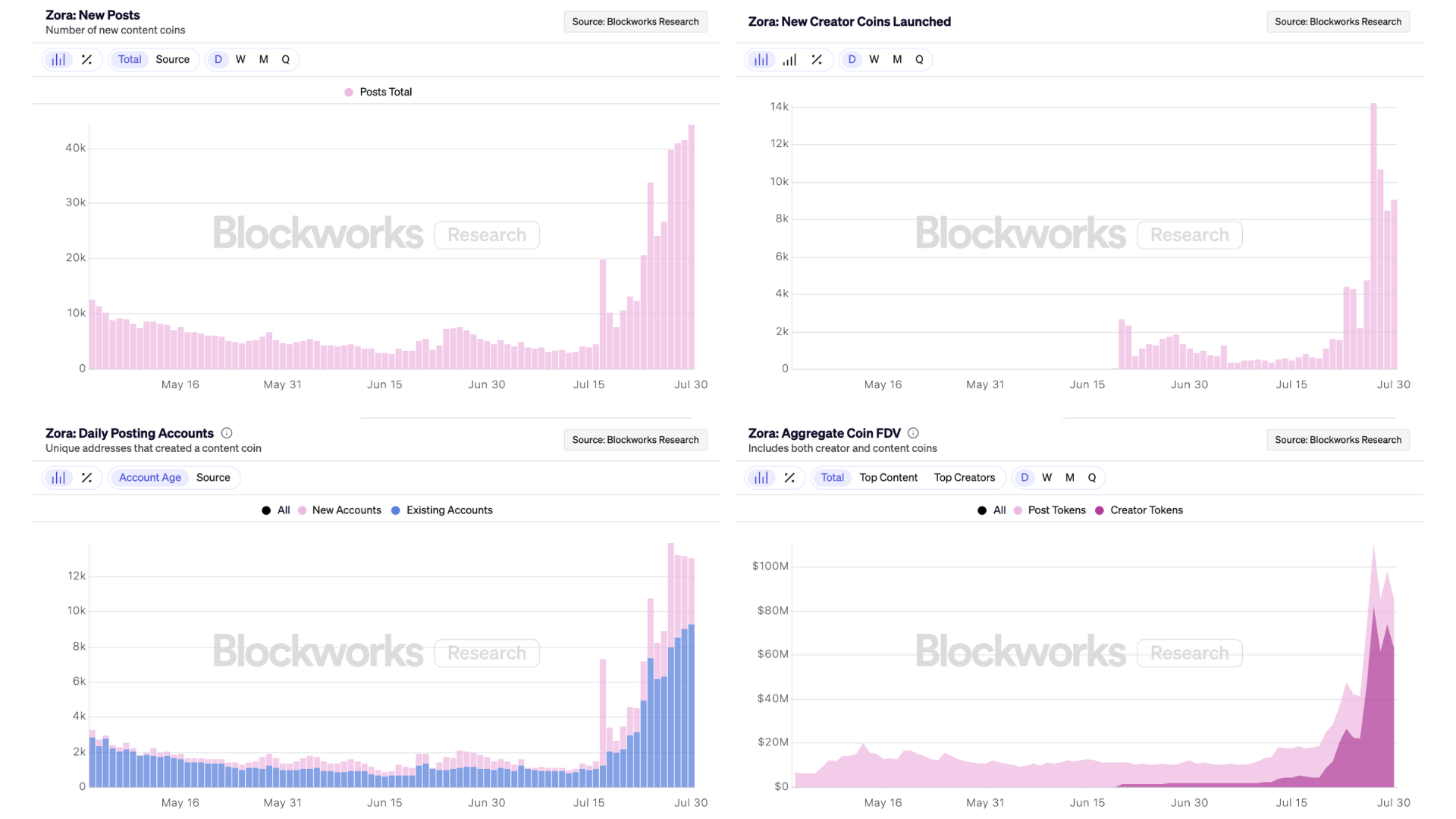Screen dimensions: 1456x819
Task: Switch New Creator Coins to weekly view
Action: click(x=874, y=58)
